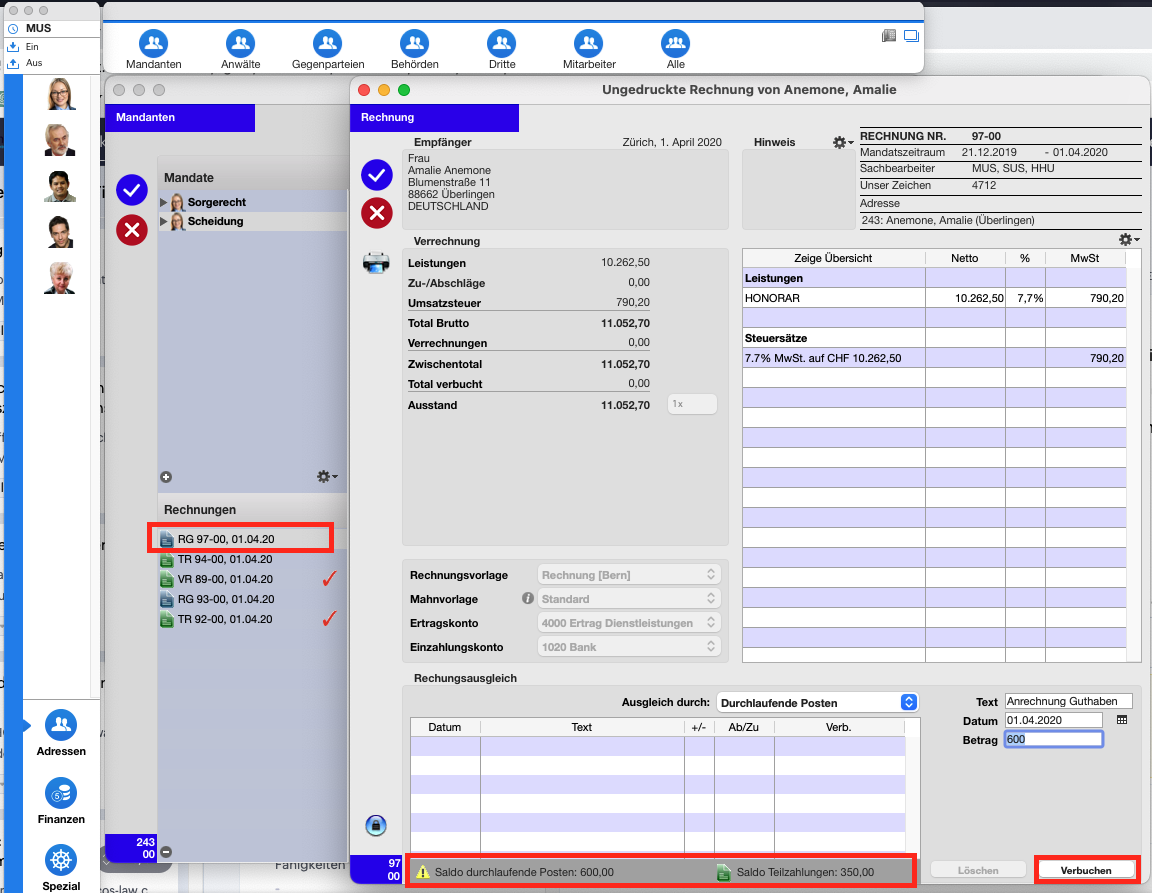This screenshot has height=893, width=1152.
Task: Open the Dritte address category
Action: pyautogui.click(x=502, y=49)
